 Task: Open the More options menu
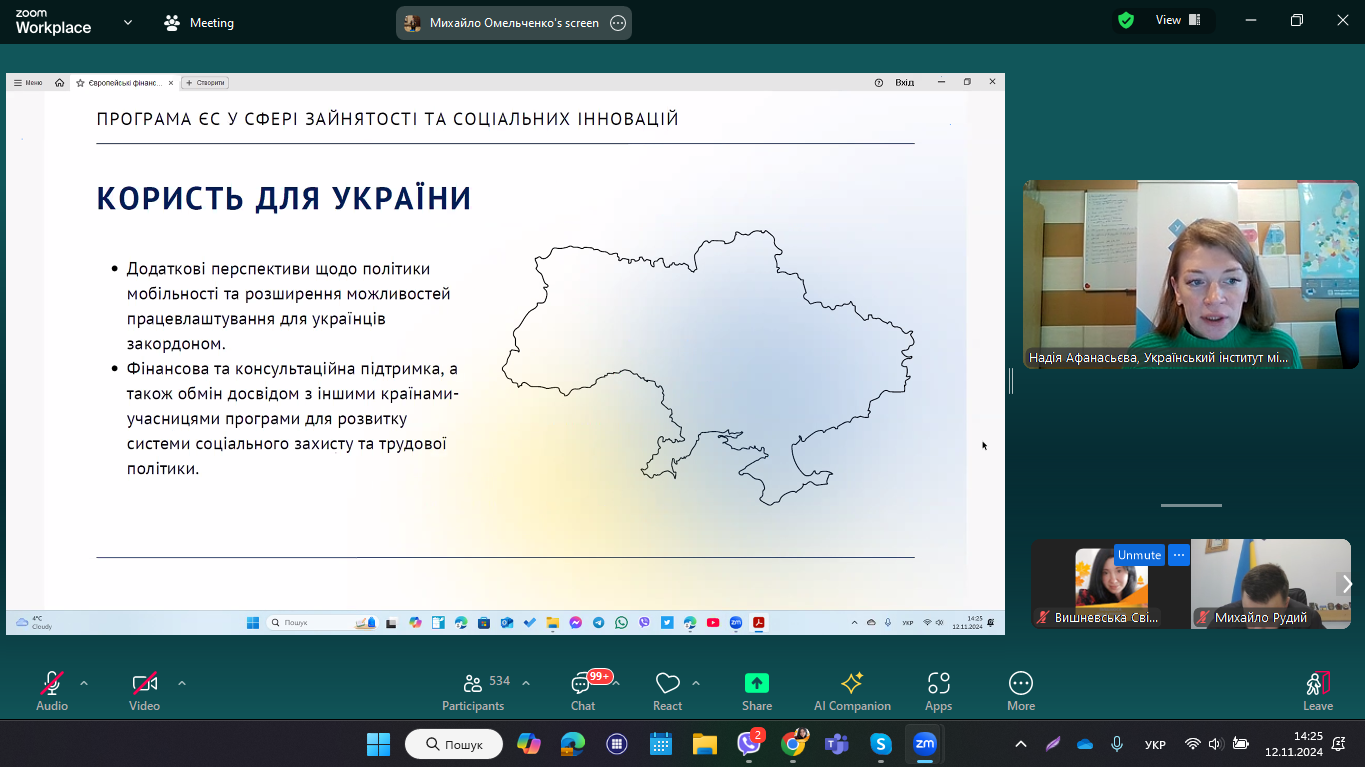pyautogui.click(x=1021, y=691)
